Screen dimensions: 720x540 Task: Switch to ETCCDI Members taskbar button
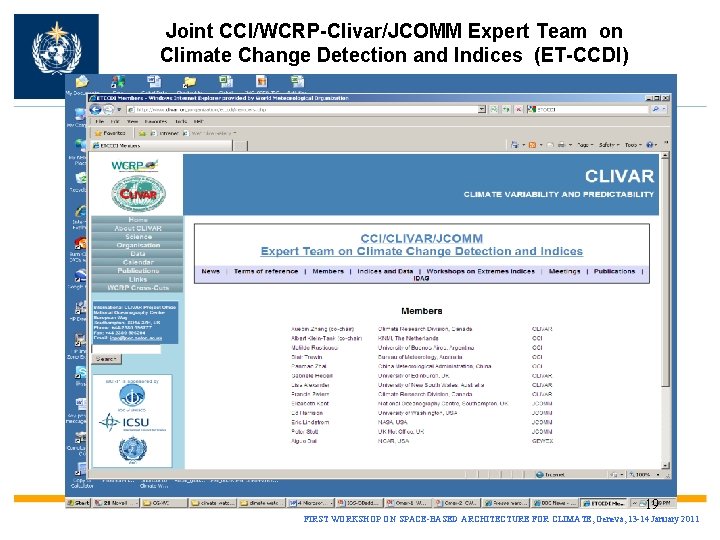604,503
